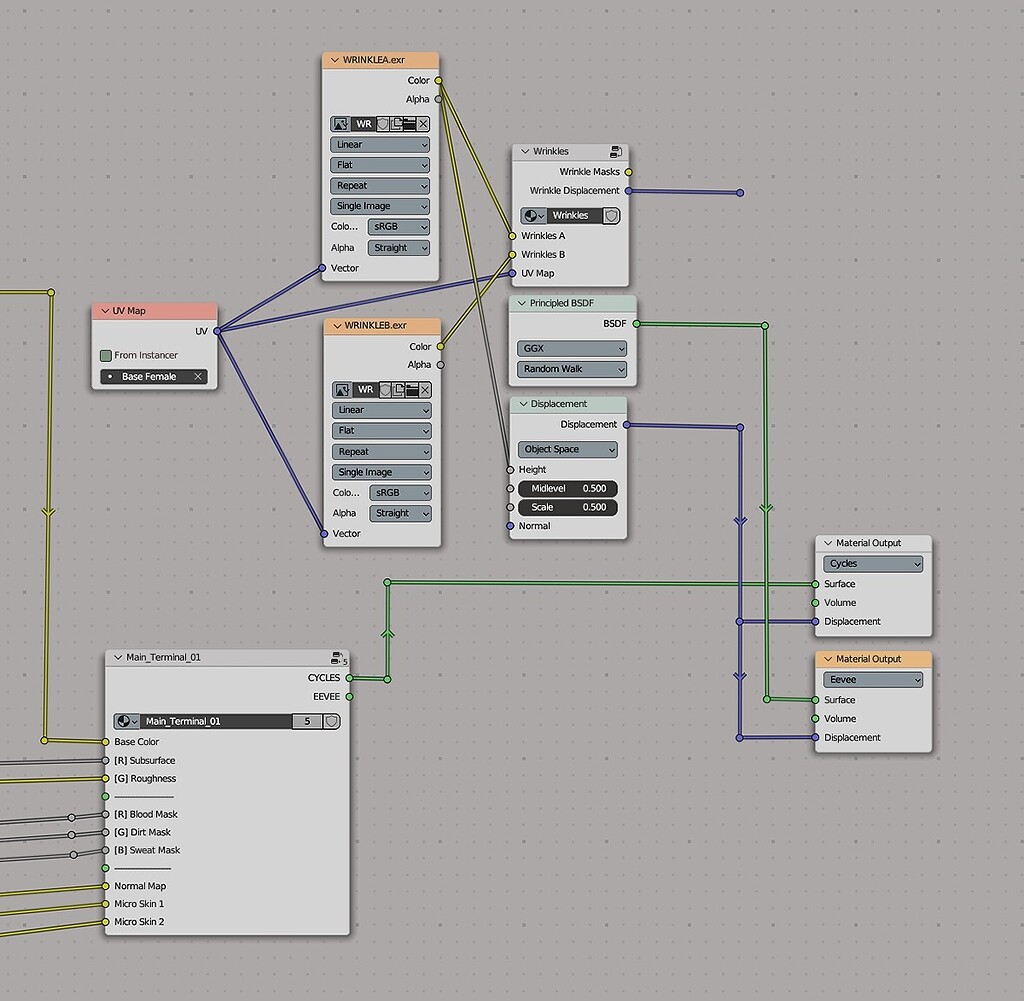Open Repeat extension dropdown in WRINKLEA.exr
The image size is (1024, 1001).
click(379, 185)
